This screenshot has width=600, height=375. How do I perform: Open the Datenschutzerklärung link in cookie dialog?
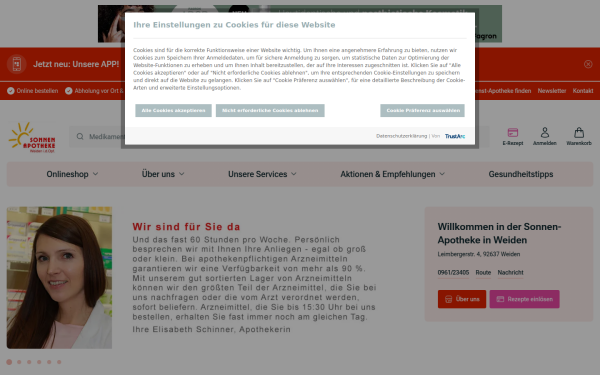click(401, 136)
